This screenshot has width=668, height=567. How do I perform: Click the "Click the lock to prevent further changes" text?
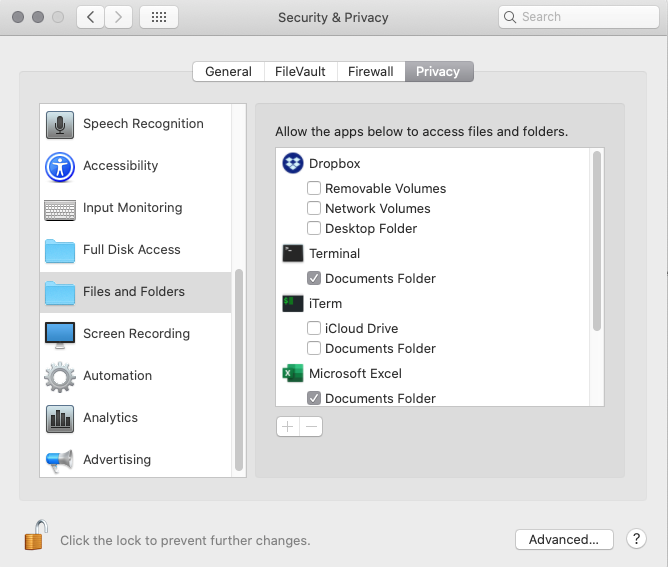point(185,540)
